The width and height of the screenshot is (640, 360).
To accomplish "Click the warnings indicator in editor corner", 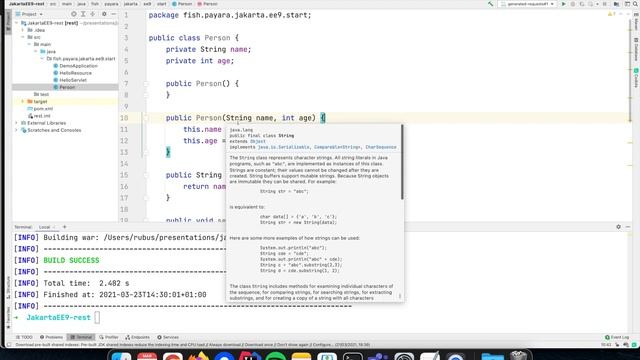I will tap(611, 14).
